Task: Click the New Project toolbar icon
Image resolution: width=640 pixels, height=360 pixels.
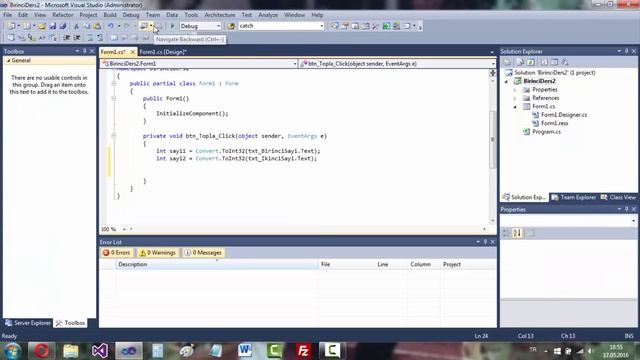Action: coord(11,26)
